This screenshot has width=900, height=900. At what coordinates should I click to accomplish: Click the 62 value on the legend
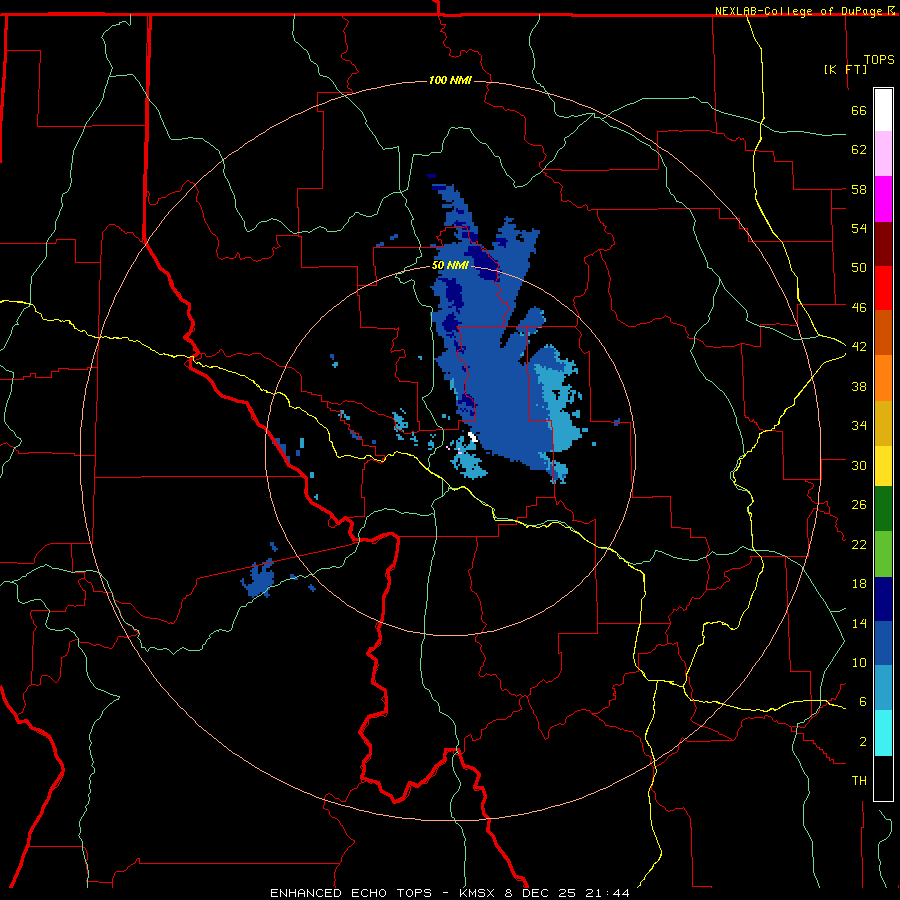click(859, 150)
